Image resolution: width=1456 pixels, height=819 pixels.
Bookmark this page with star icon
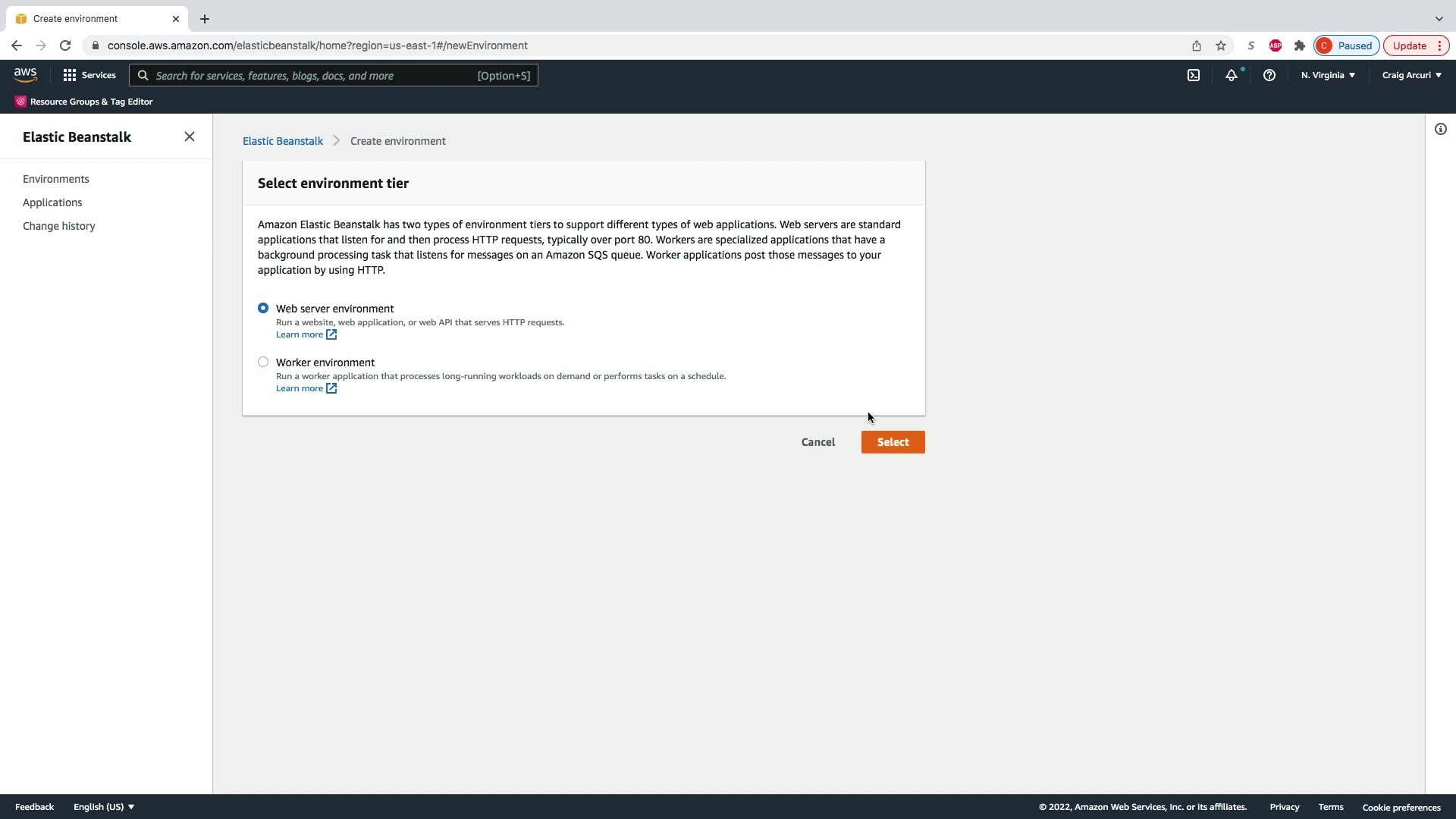(x=1221, y=45)
